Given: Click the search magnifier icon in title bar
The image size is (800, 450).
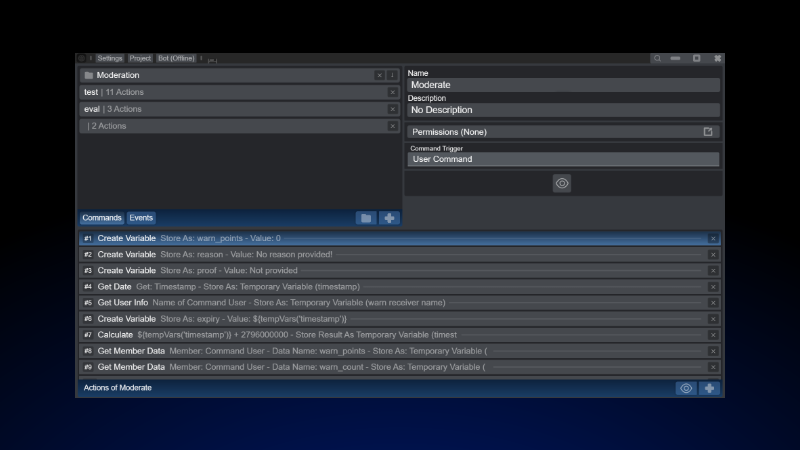Looking at the screenshot, I should [657, 59].
